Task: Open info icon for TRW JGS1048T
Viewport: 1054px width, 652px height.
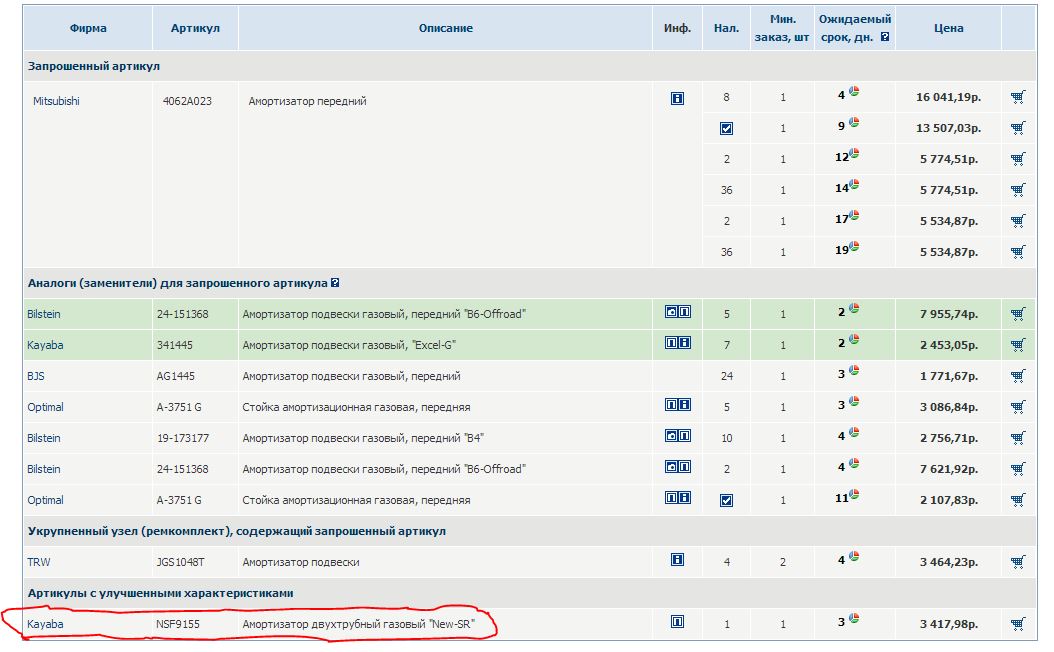Action: (x=678, y=560)
